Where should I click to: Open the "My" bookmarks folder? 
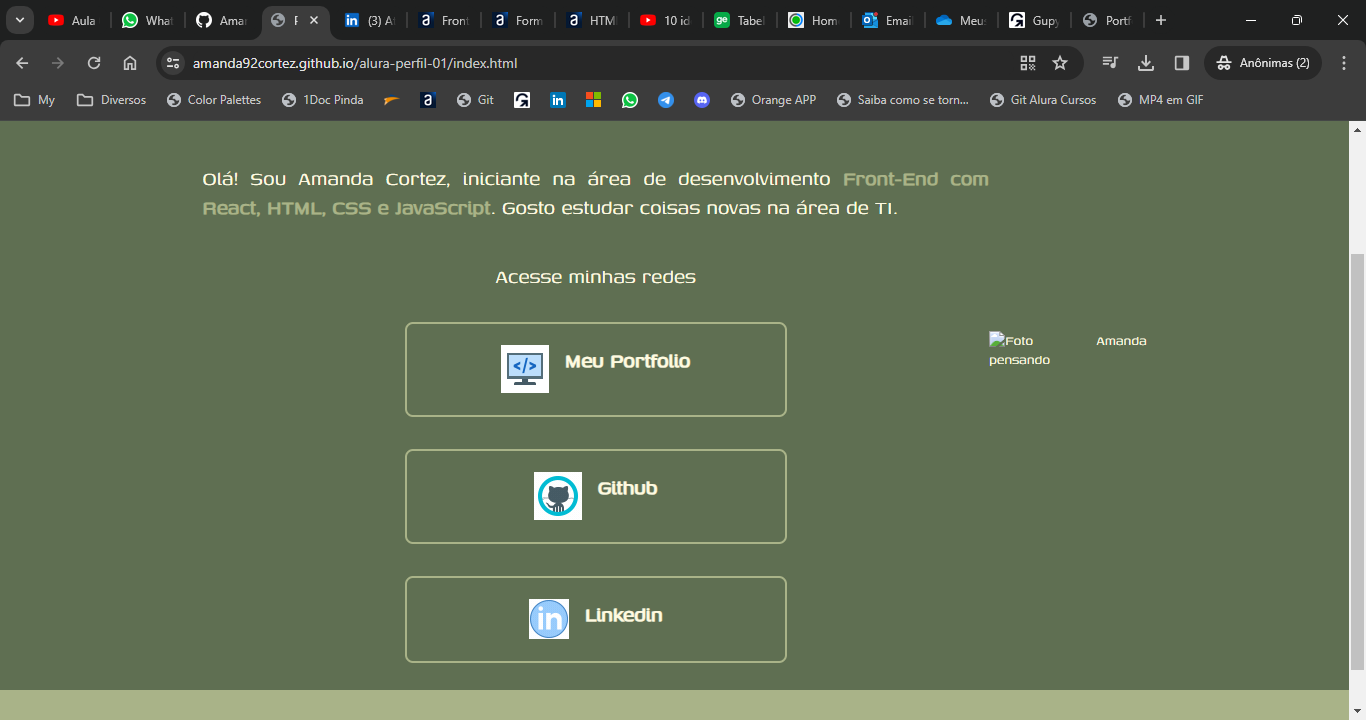(35, 100)
